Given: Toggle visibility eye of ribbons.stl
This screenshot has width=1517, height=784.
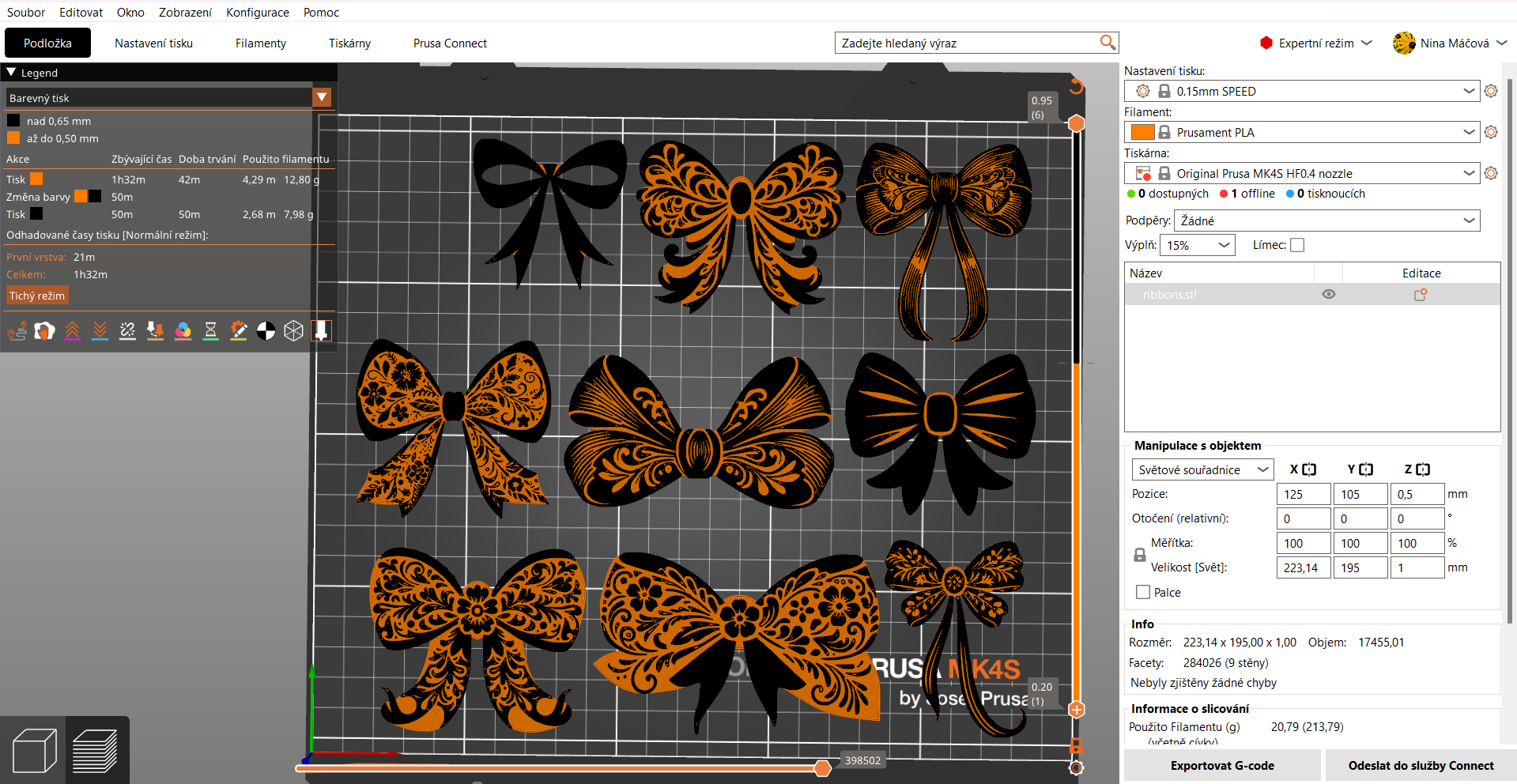Looking at the screenshot, I should click(x=1329, y=294).
